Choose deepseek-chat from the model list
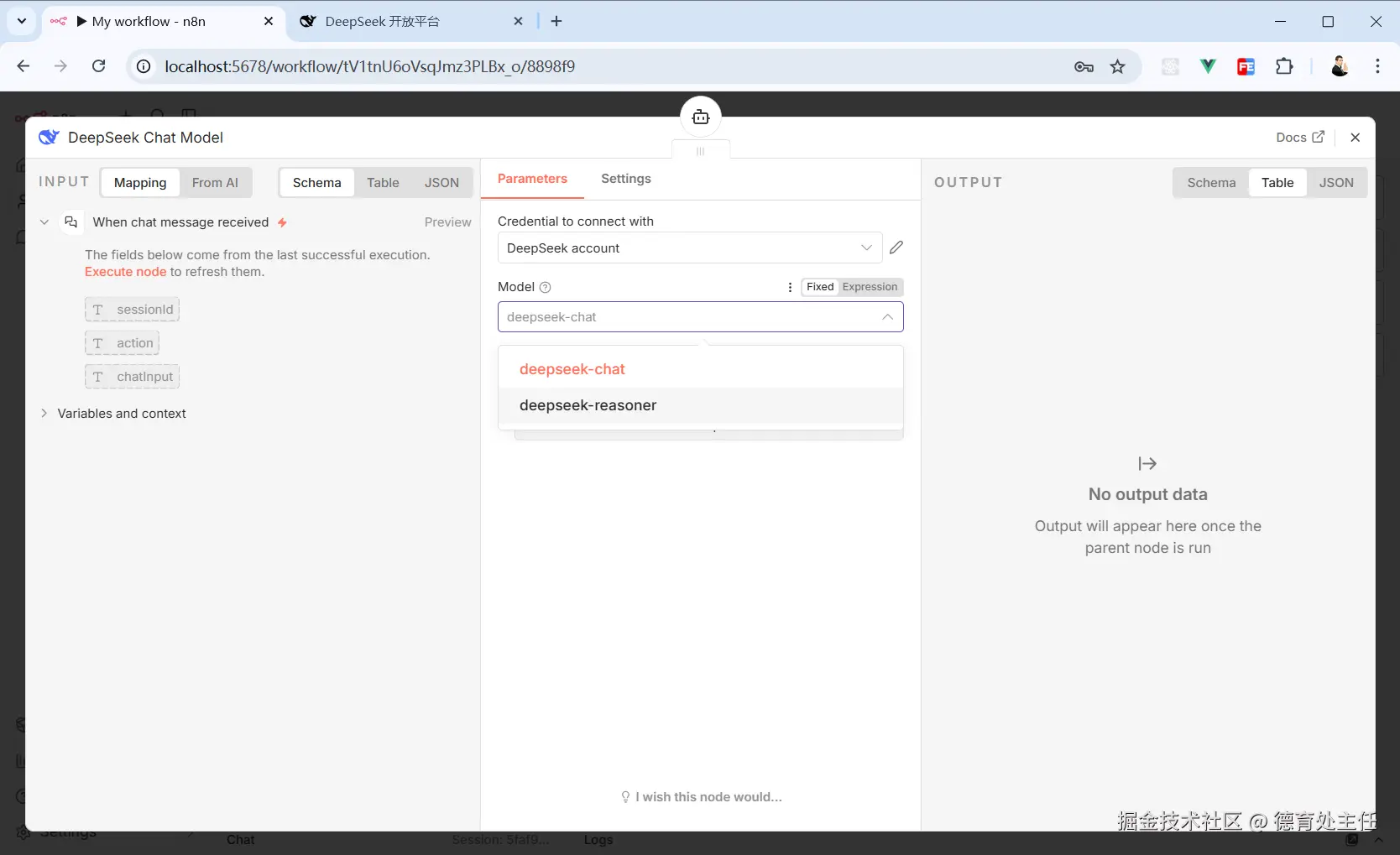This screenshot has height=855, width=1400. point(701,369)
